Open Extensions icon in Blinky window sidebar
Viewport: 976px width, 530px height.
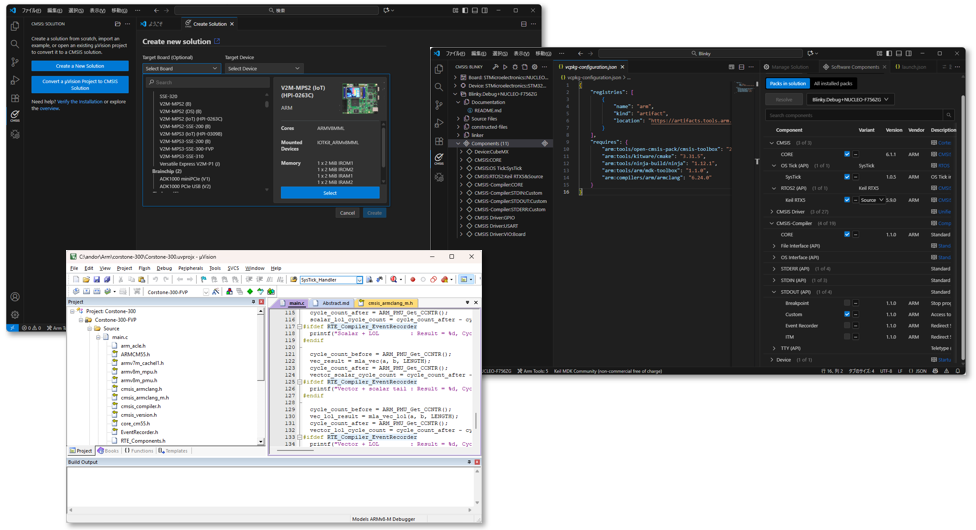click(439, 140)
